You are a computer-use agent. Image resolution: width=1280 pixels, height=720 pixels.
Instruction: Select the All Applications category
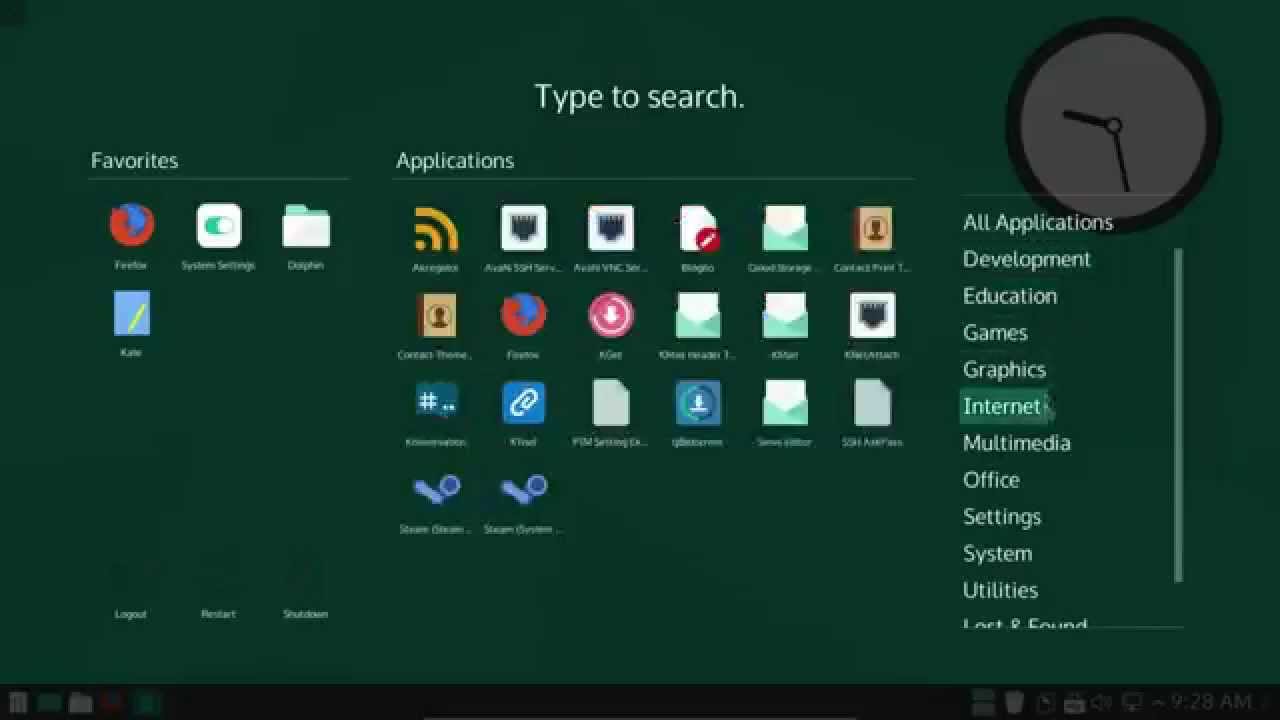coord(1038,222)
